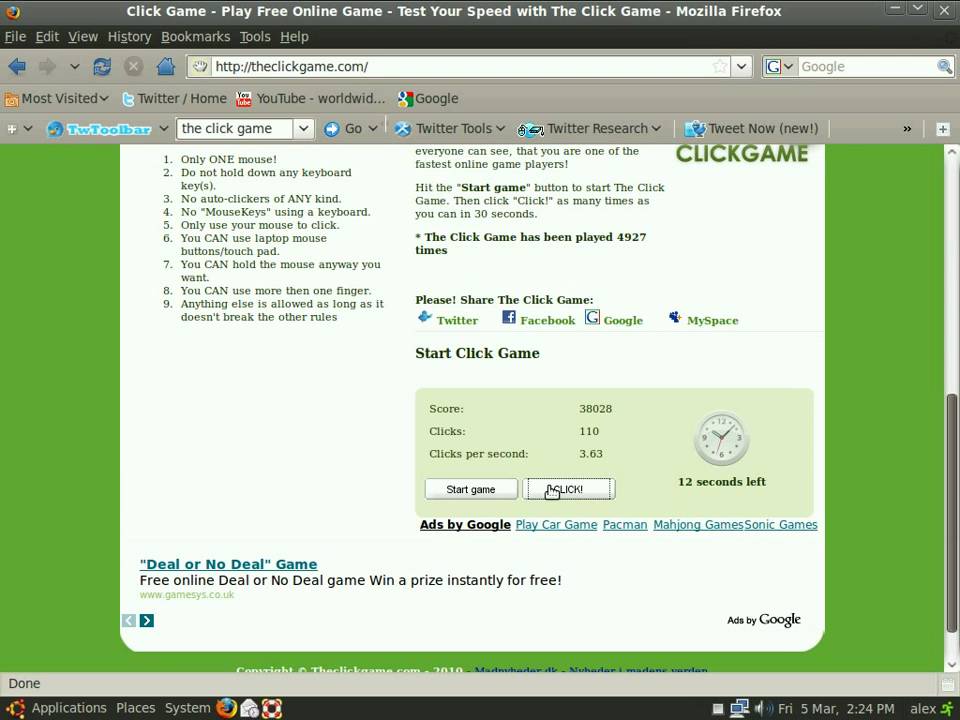Click the CLICK! game button
The width and height of the screenshot is (960, 720).
[x=569, y=489]
